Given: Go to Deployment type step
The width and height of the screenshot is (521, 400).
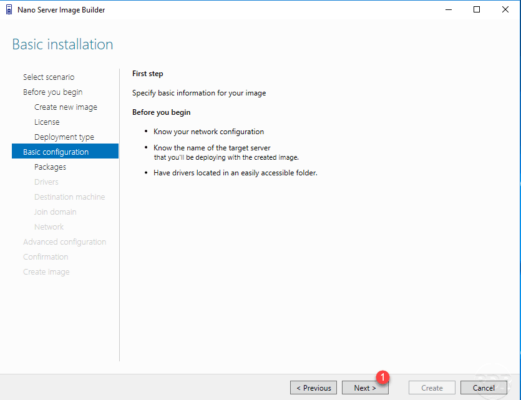Looking at the screenshot, I should coord(64,137).
